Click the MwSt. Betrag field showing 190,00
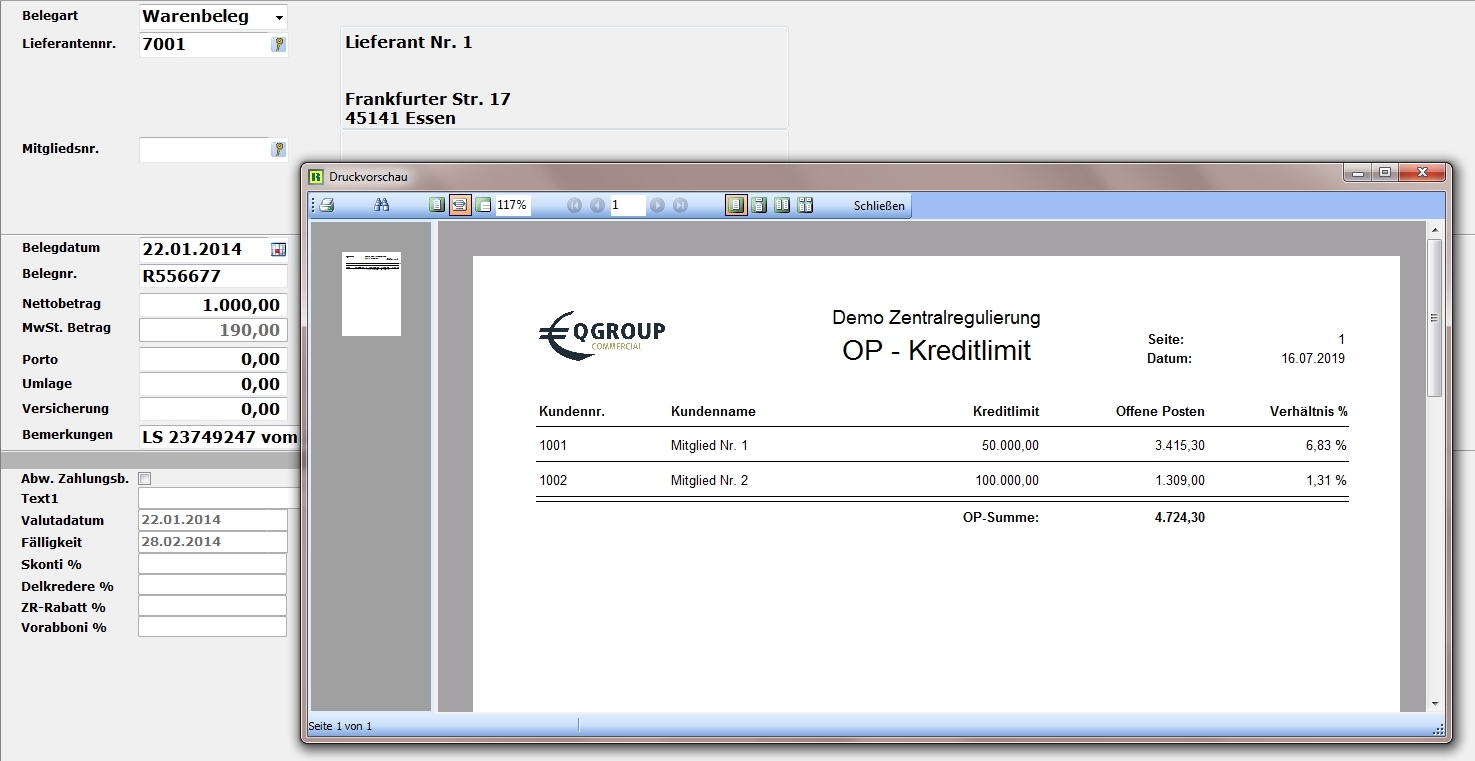 pos(213,330)
